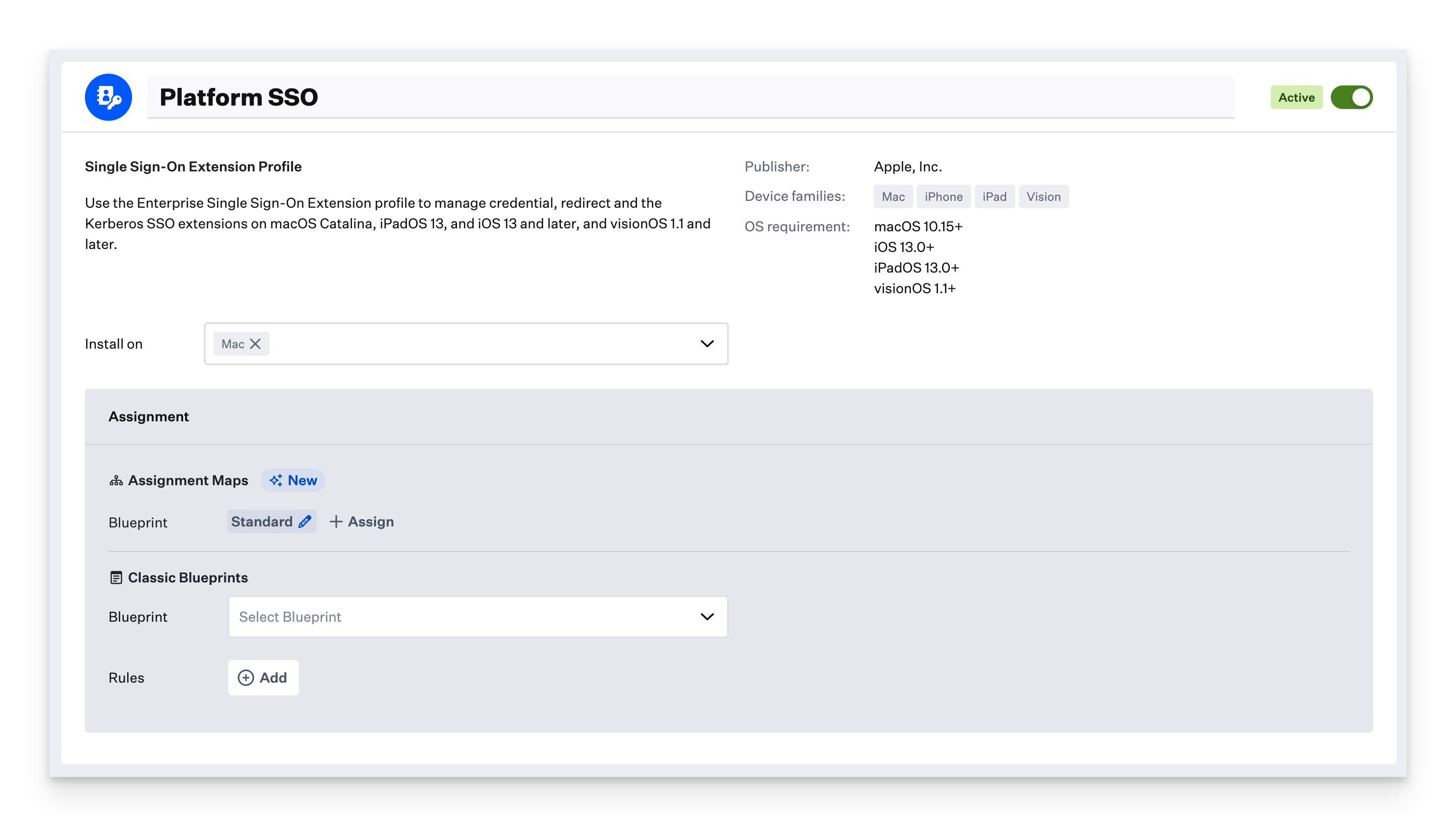Remove the Mac tag with X icon
The width and height of the screenshot is (1456, 826).
tap(255, 344)
